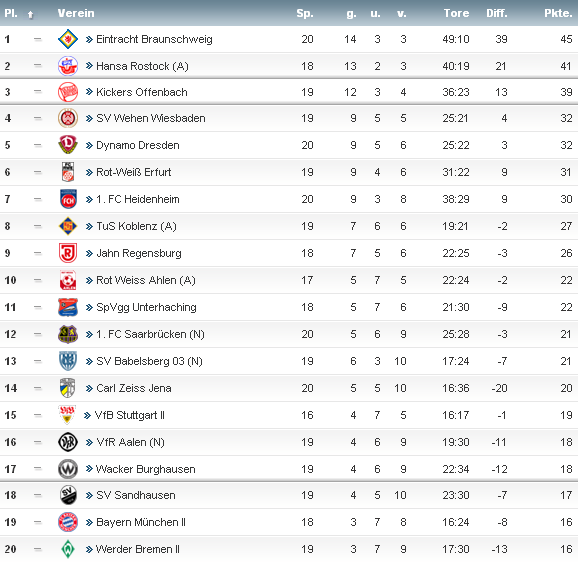The height and width of the screenshot is (562, 578).
Task: Sort by the Tore column header
Action: (456, 13)
